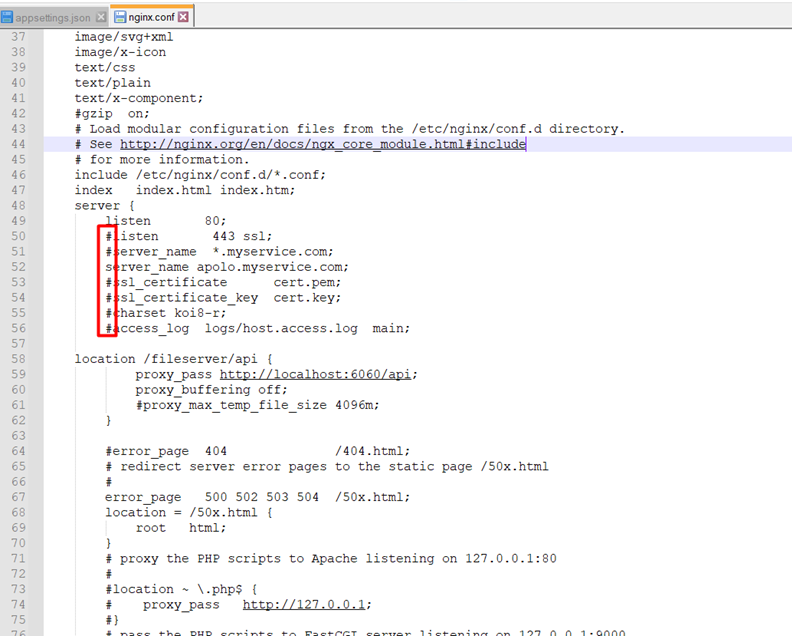Screen dimensions: 792x636
Task: Click '#gzip on;' line
Action: click(112, 113)
